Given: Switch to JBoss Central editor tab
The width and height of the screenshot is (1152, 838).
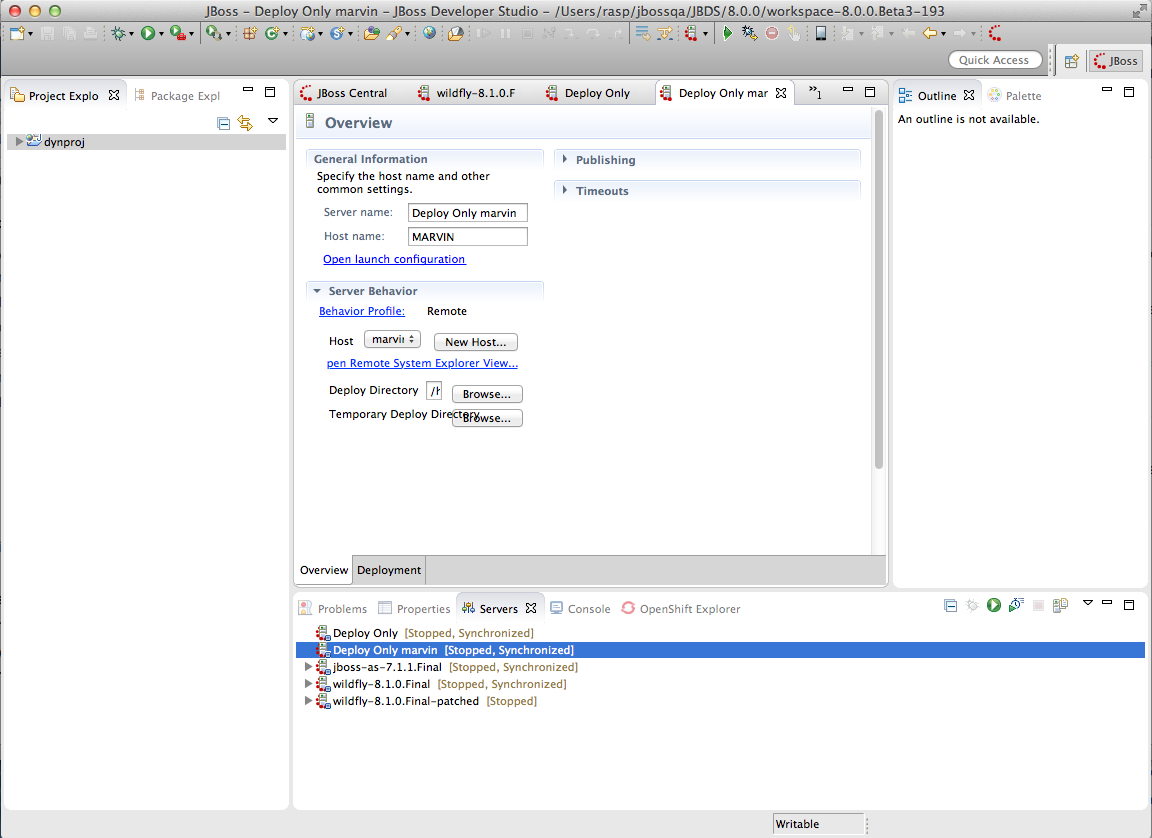Looking at the screenshot, I should [x=343, y=93].
